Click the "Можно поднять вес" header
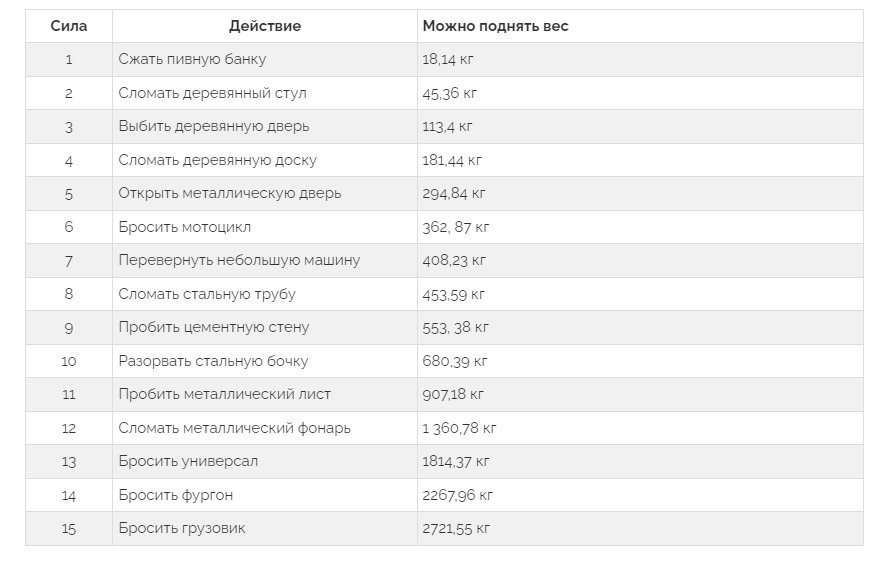Viewport: 884px width, 564px height. 496,26
